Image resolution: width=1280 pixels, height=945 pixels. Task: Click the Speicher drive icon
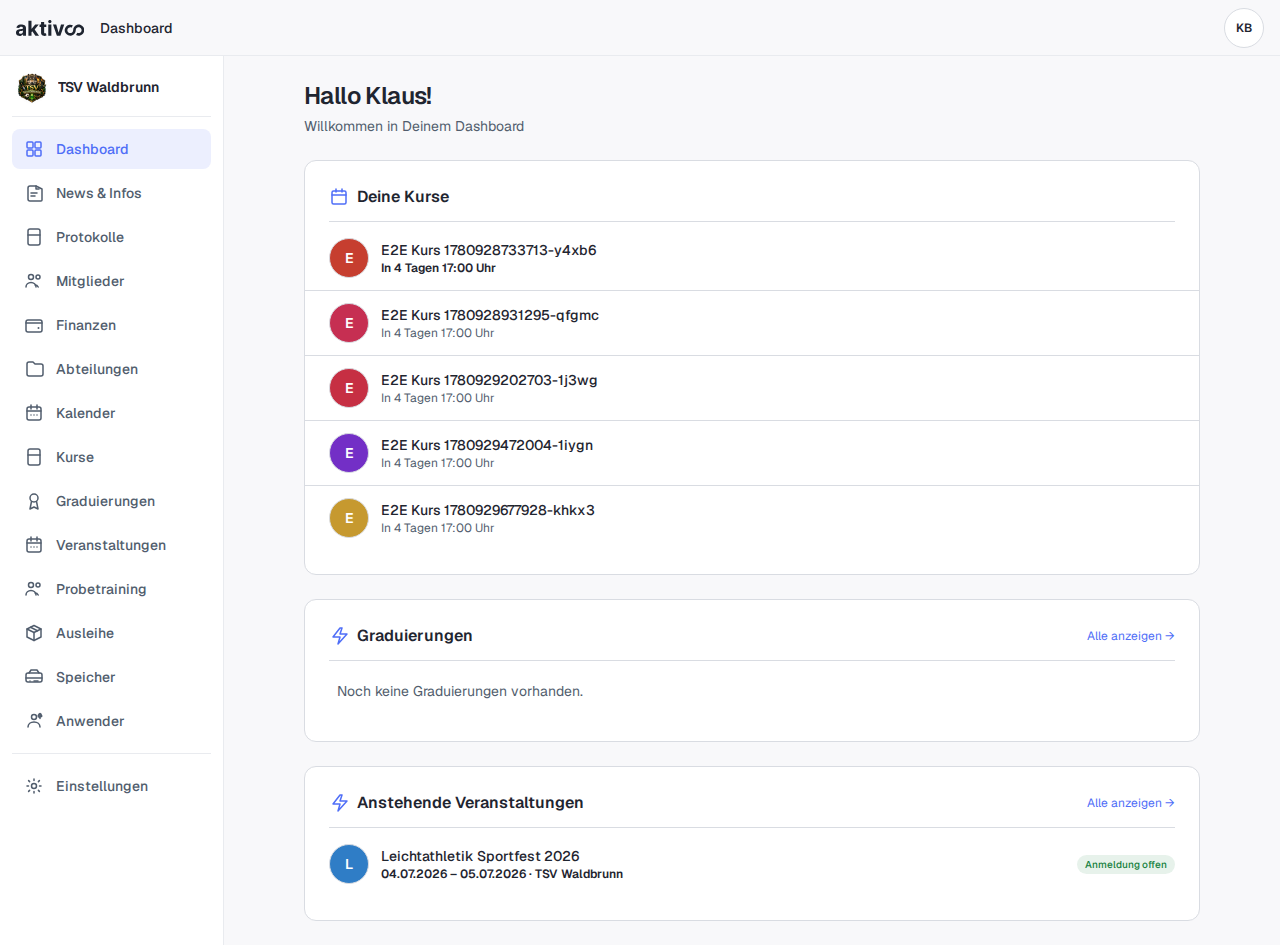pos(34,677)
